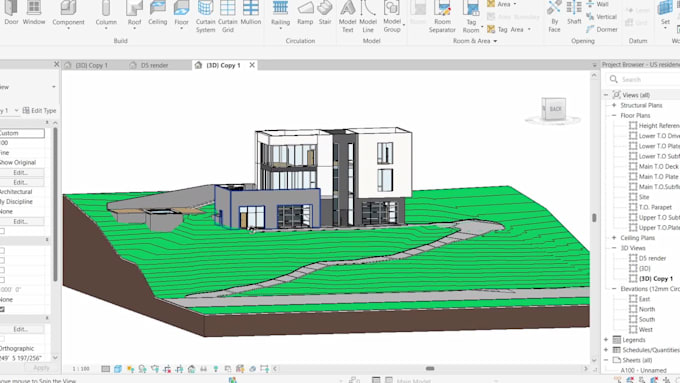The width and height of the screenshot is (680, 383).
Task: Activate the Shaft opening tool
Action: pyautogui.click(x=574, y=13)
